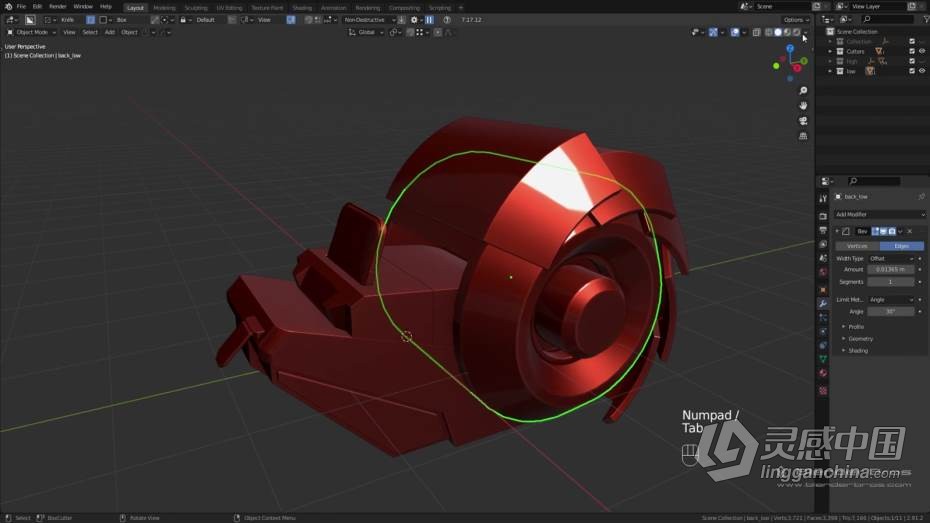Viewport: 930px width, 523px height.
Task: Open the Window menu
Action: pos(83,7)
